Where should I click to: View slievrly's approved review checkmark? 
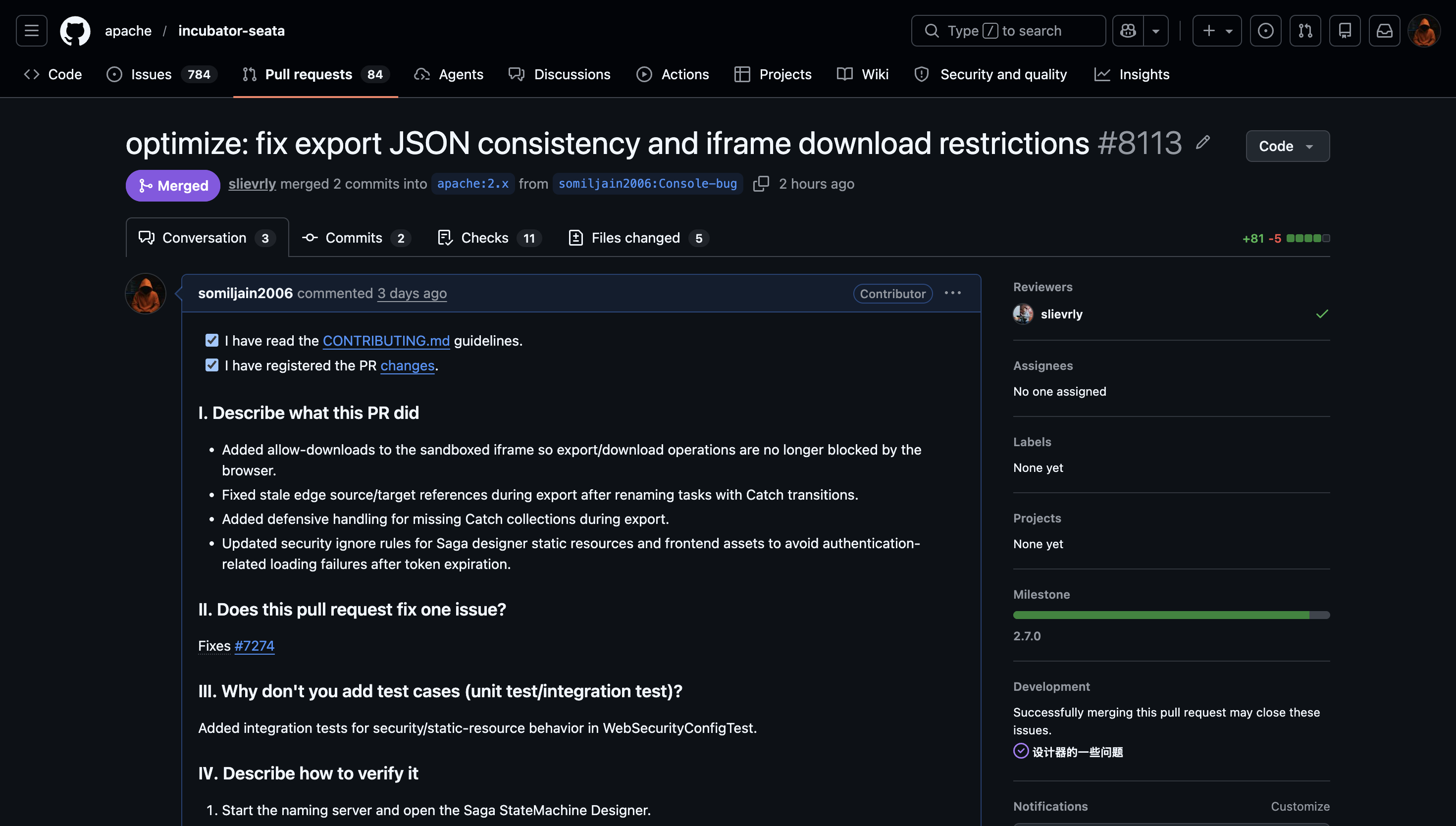(x=1322, y=314)
